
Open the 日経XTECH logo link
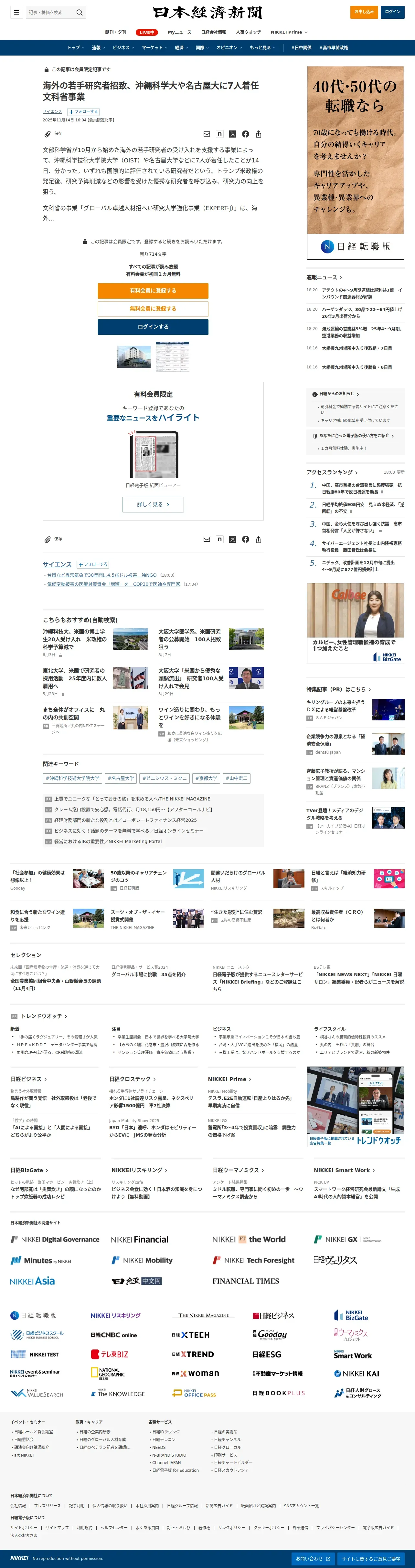click(x=191, y=1335)
